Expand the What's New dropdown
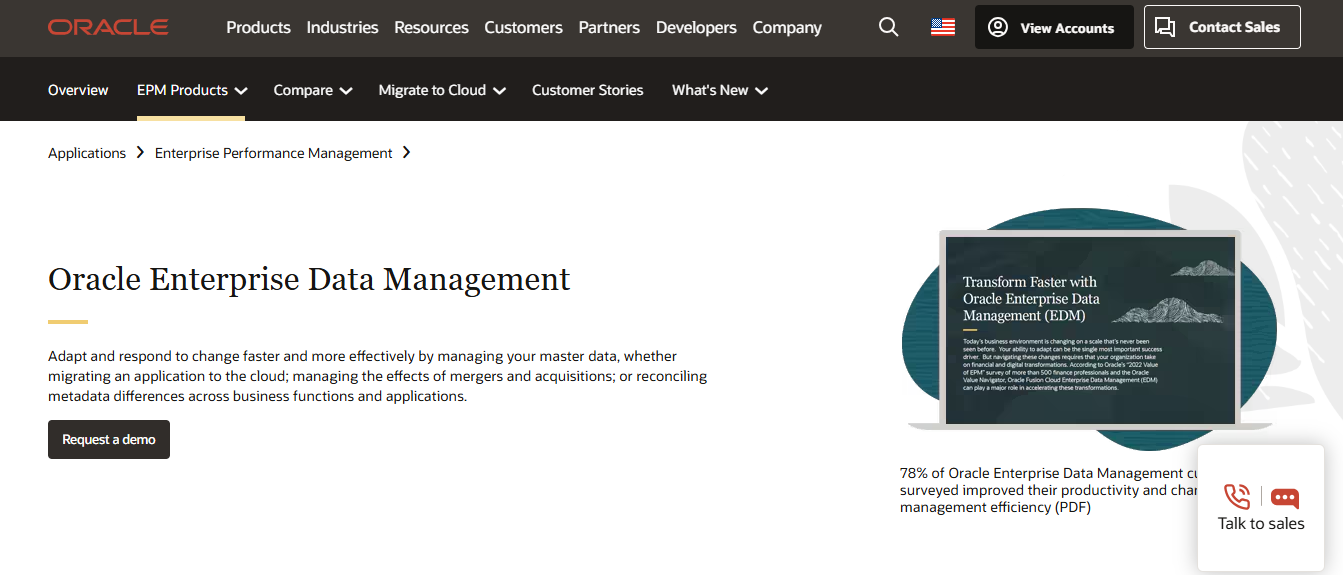 pos(719,90)
